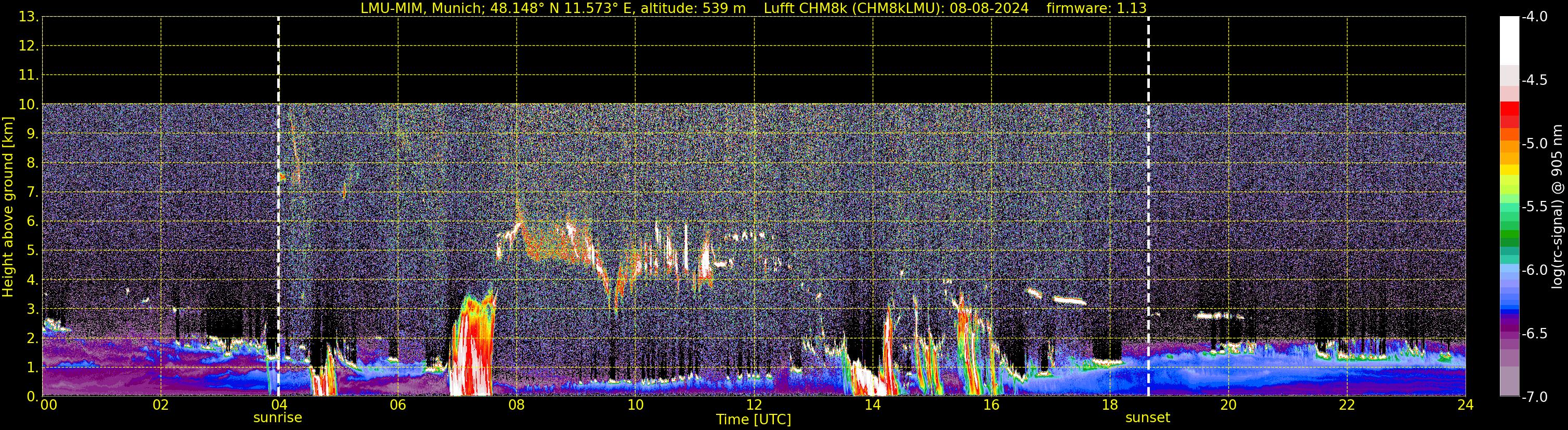Click the colorbar label '-5.5'
The height and width of the screenshot is (430, 1568).
click(1534, 207)
